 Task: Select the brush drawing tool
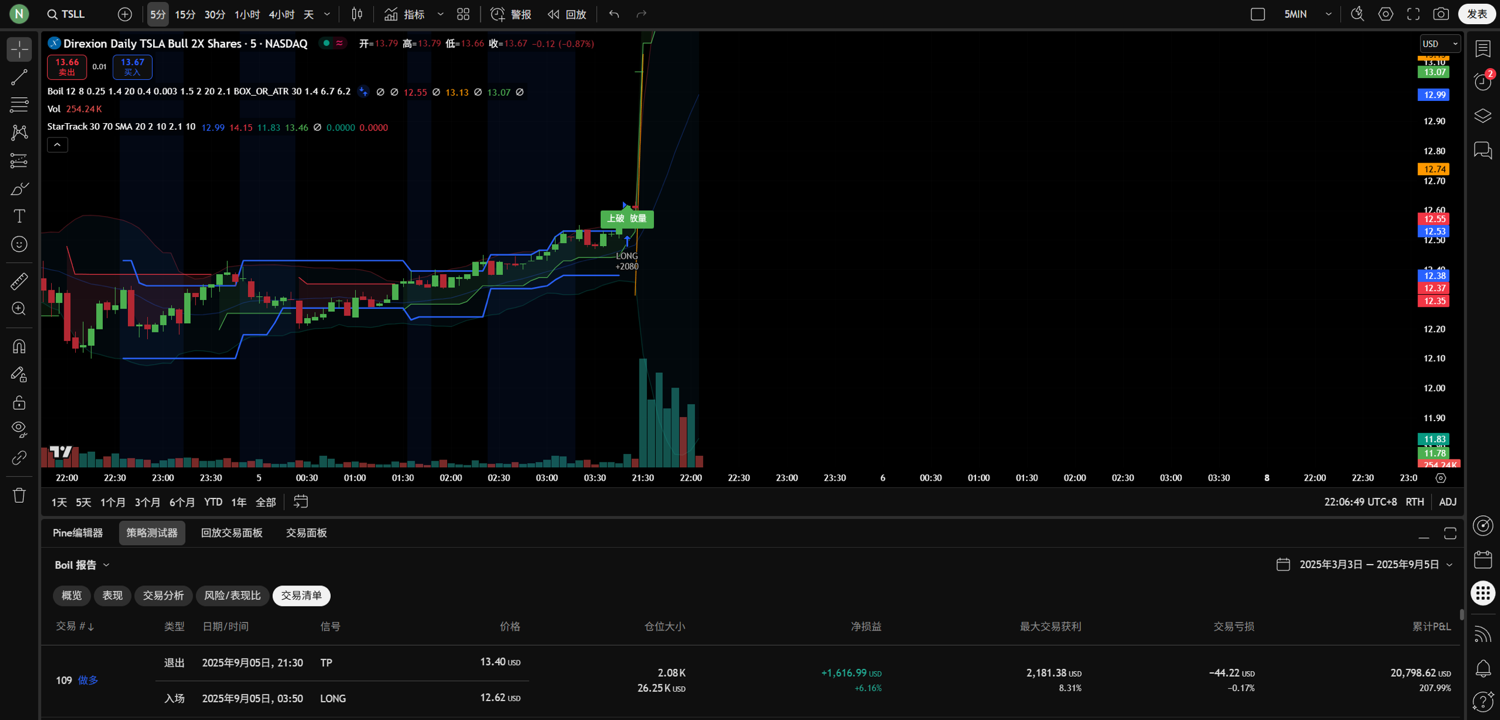tap(19, 188)
